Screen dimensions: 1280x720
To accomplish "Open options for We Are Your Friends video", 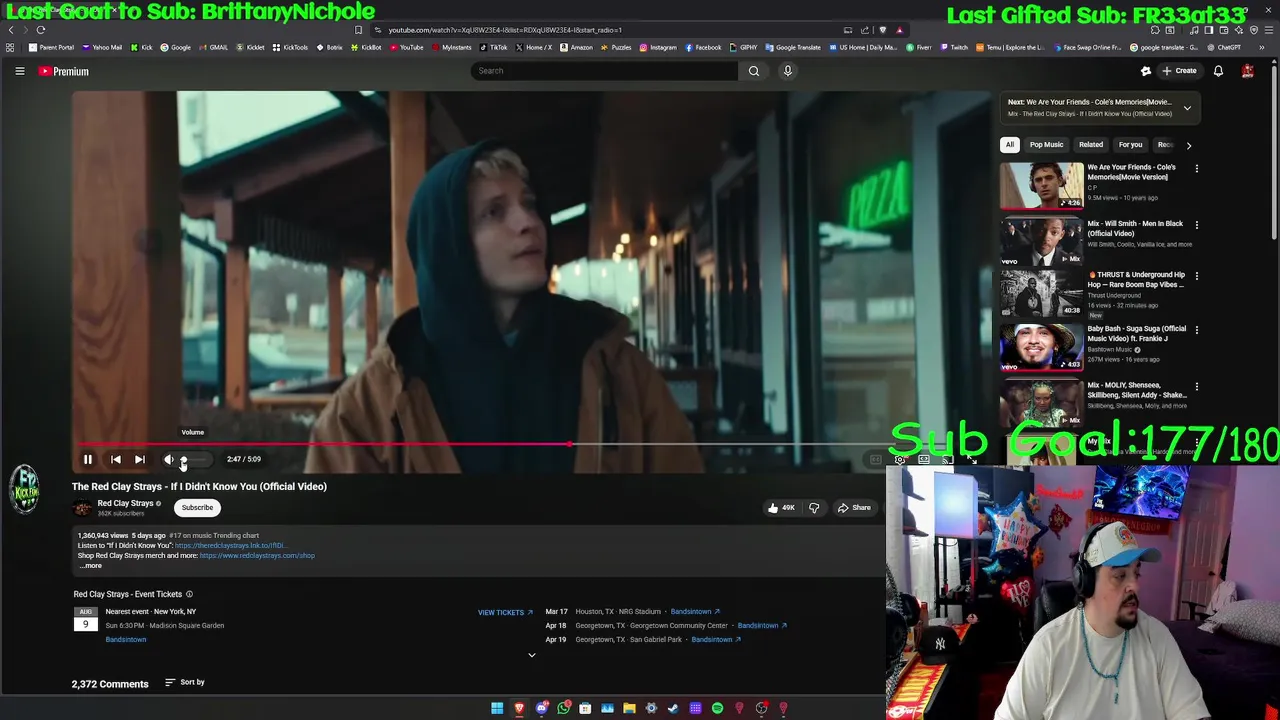I will [x=1196, y=169].
